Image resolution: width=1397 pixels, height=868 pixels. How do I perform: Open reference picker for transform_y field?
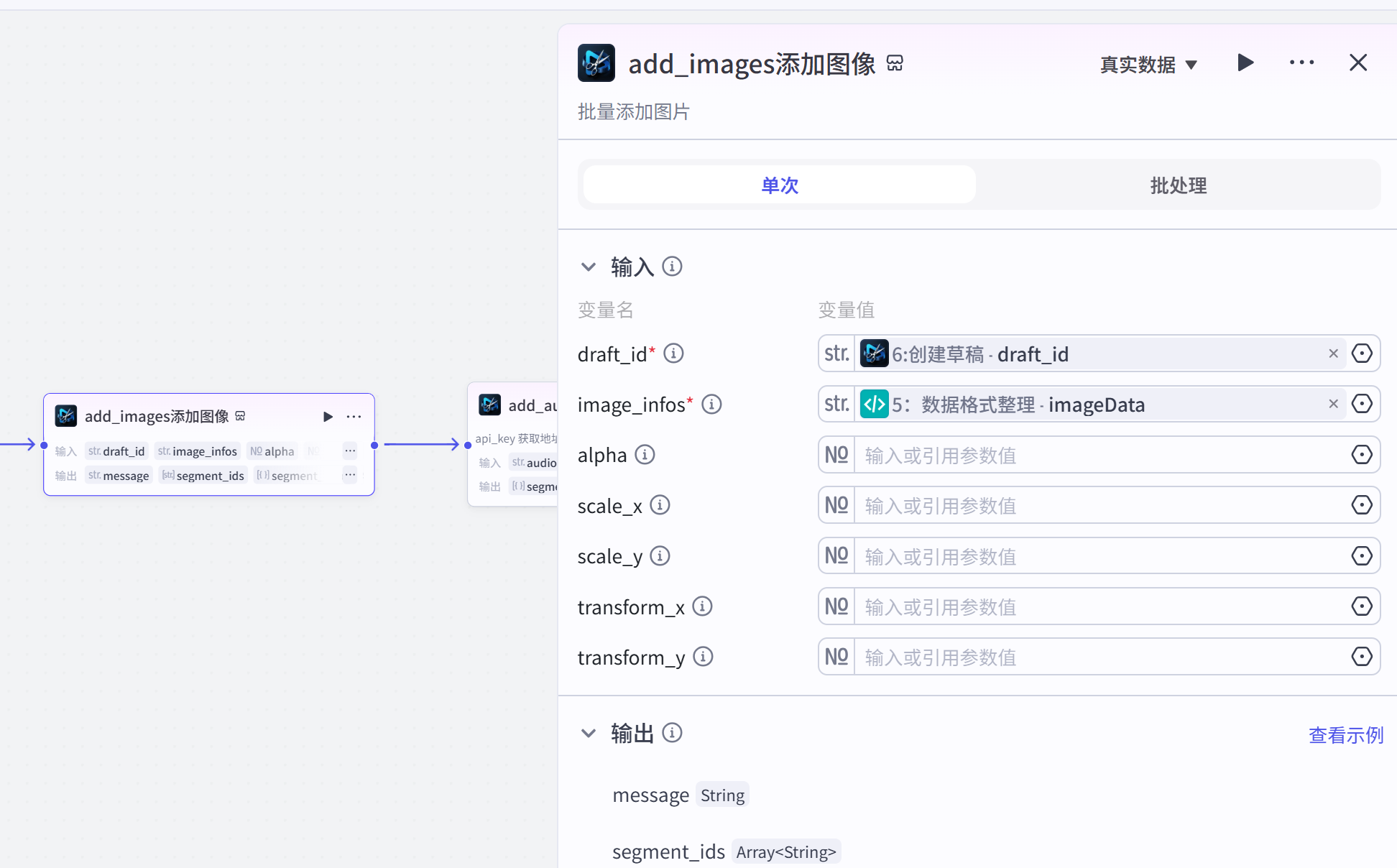click(1362, 657)
